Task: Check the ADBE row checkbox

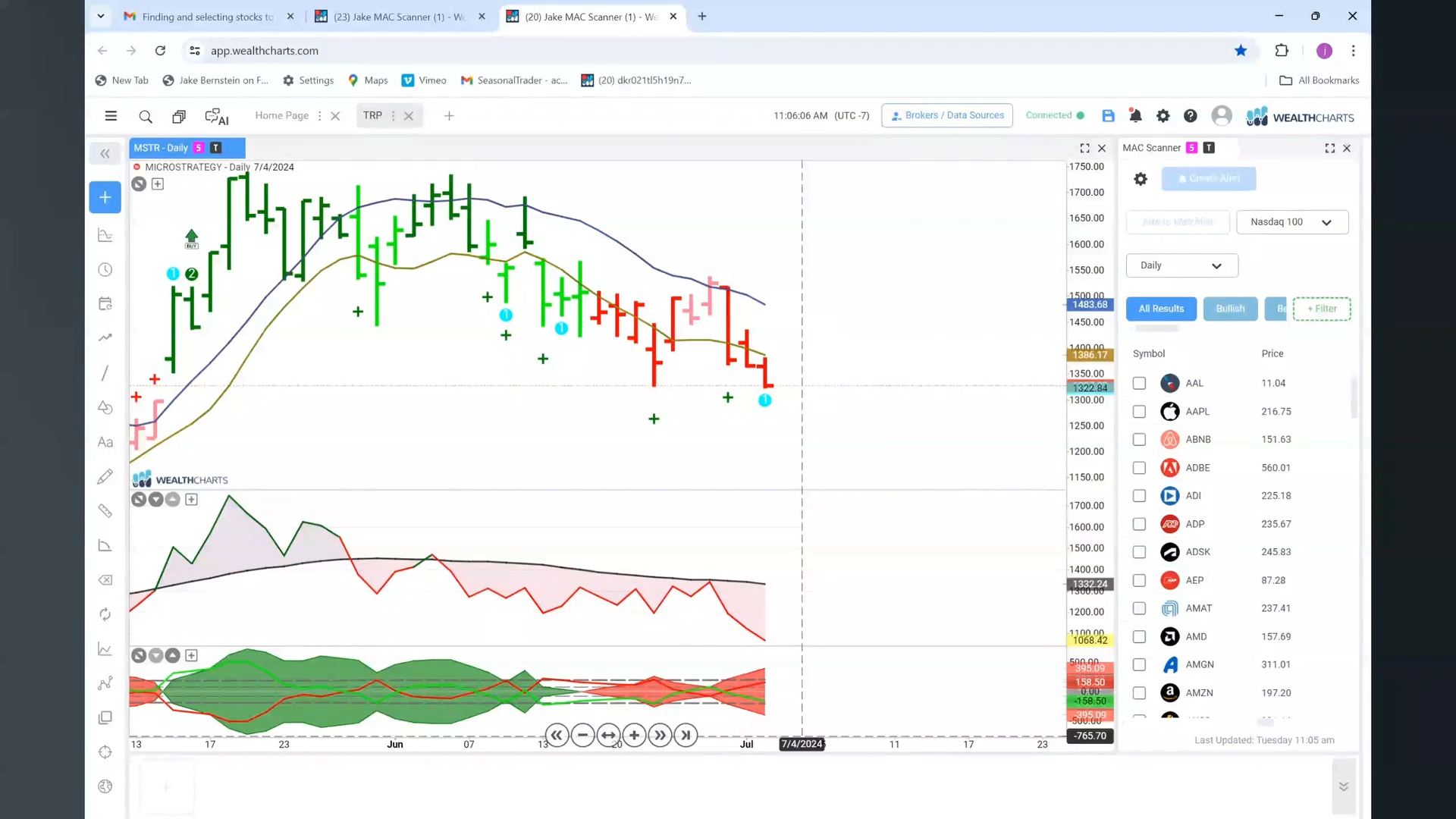Action: tap(1139, 468)
